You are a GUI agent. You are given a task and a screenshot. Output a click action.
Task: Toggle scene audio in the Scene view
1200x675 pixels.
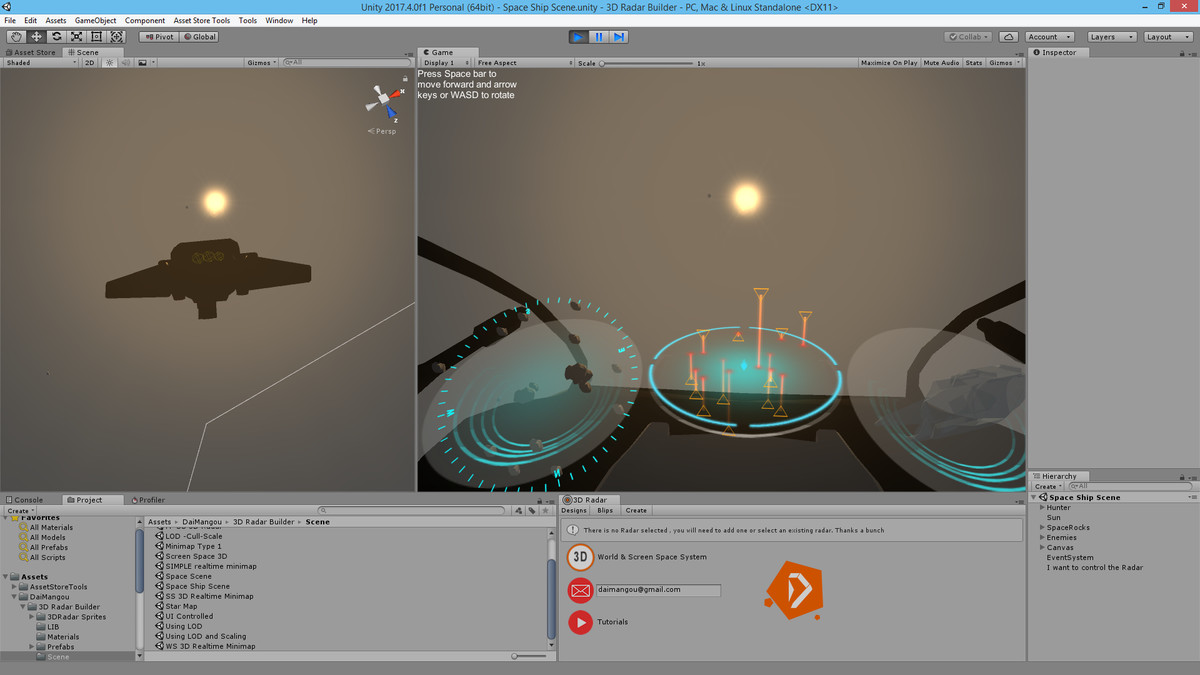click(x=125, y=62)
